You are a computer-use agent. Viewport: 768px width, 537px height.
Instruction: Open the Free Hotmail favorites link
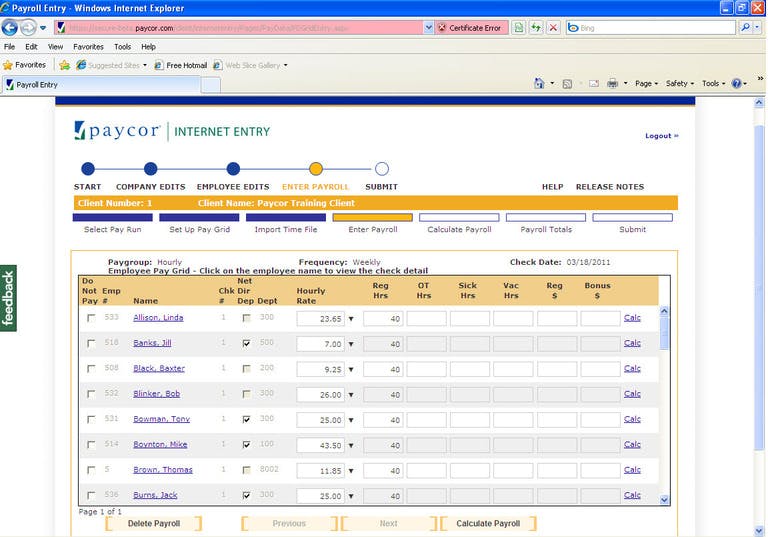click(x=181, y=65)
